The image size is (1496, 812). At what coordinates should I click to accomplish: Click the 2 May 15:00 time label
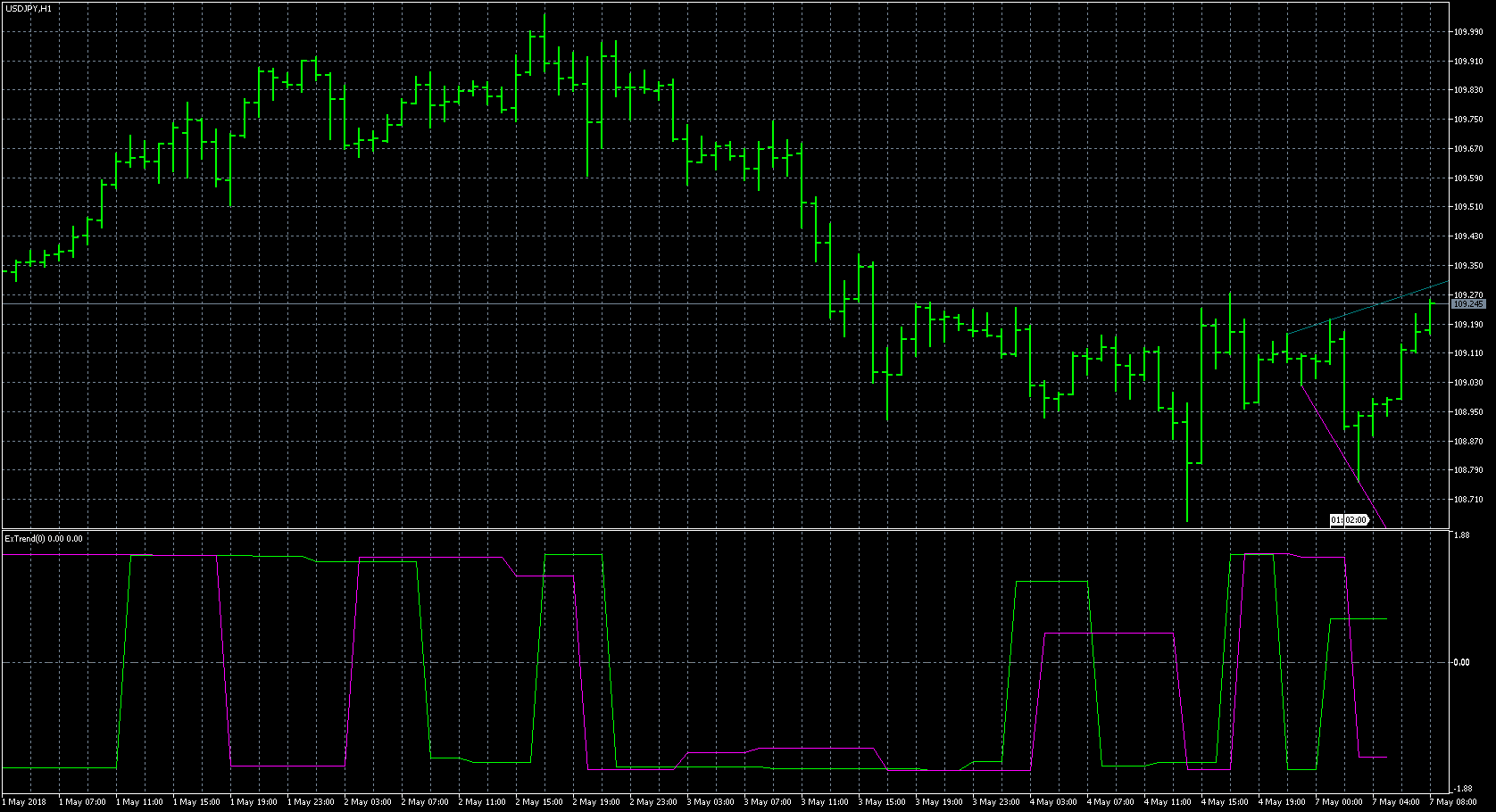[x=539, y=802]
